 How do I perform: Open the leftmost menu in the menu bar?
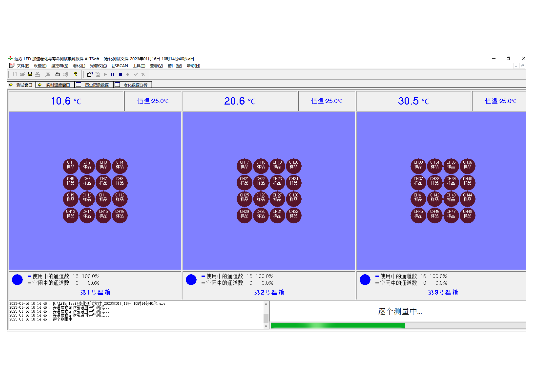(x=23, y=66)
